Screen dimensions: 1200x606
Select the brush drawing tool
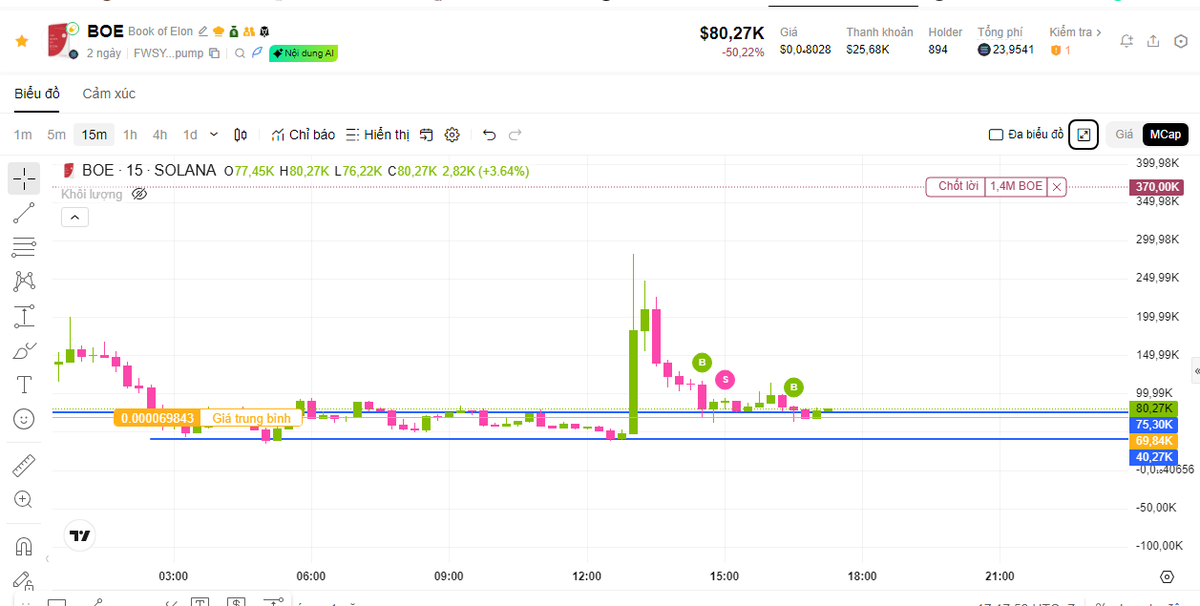pos(24,351)
